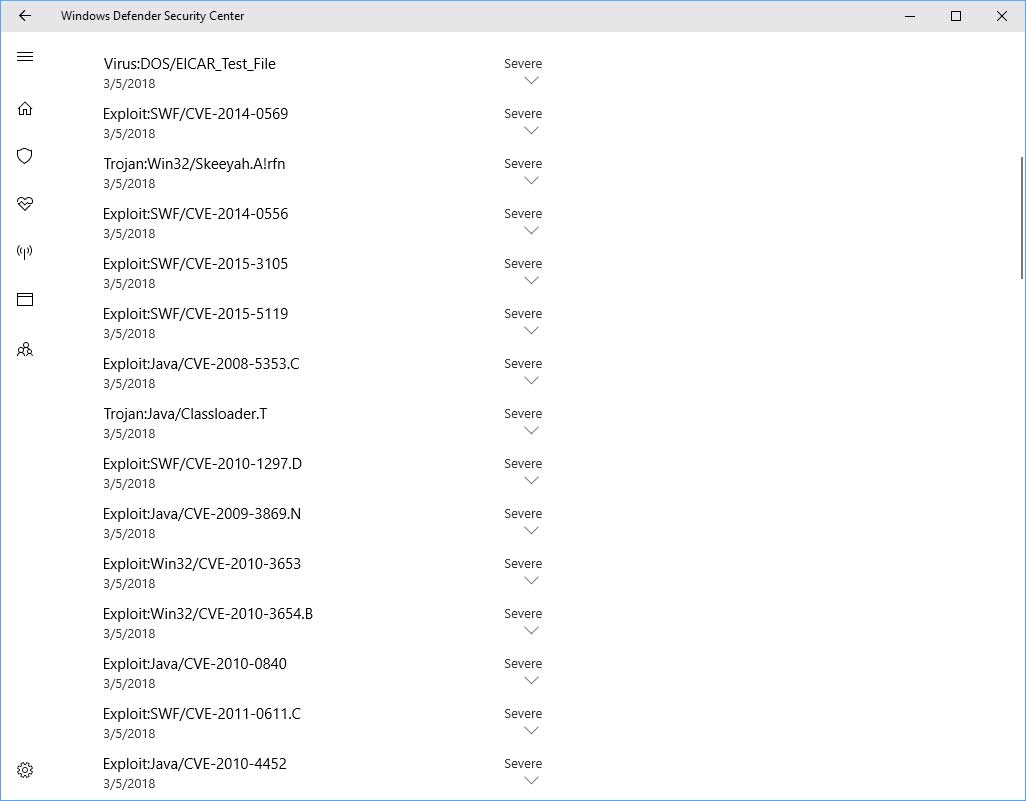Expand chevron for Exploit:Java/CVE-2008-5353.C
This screenshot has height=801, width=1026.
coord(531,380)
